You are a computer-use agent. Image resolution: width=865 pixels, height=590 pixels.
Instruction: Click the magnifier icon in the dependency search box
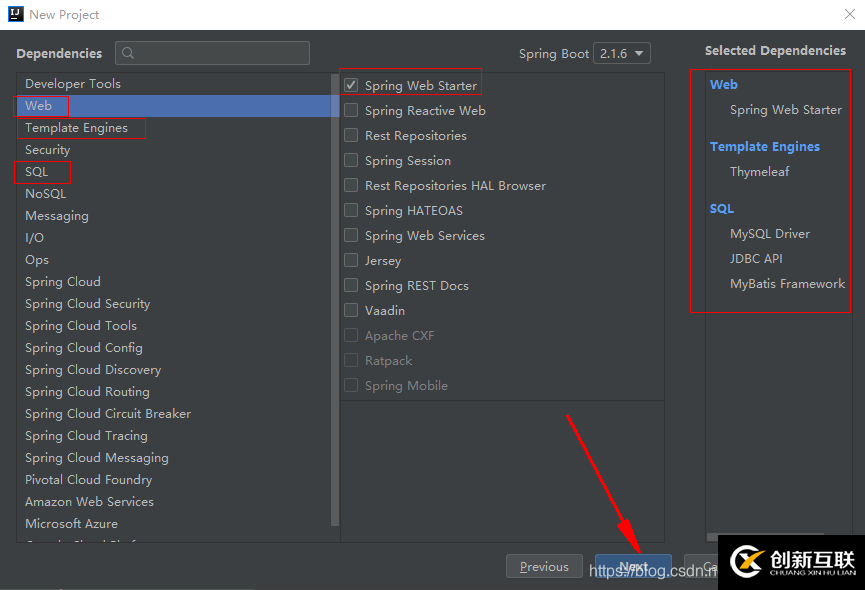click(x=128, y=53)
